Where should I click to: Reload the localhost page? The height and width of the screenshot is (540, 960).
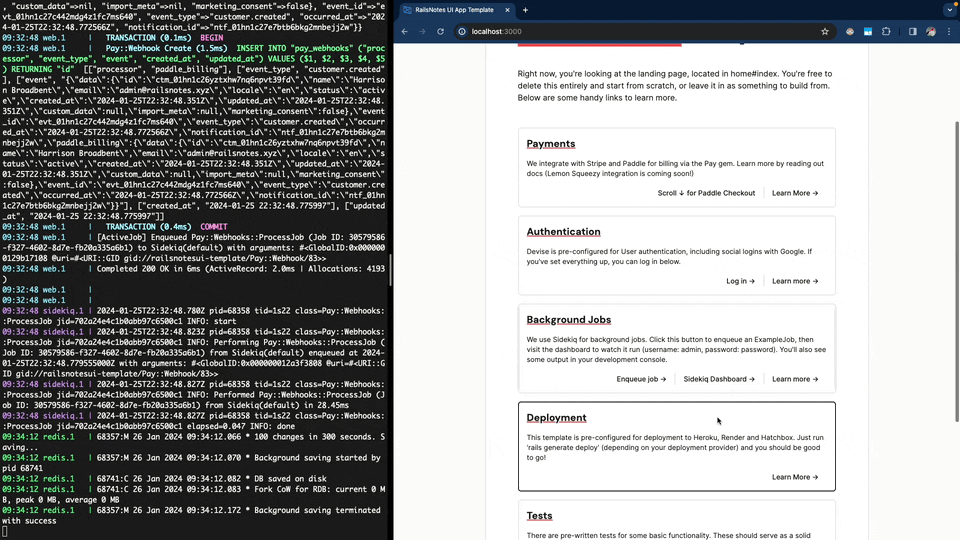click(440, 31)
